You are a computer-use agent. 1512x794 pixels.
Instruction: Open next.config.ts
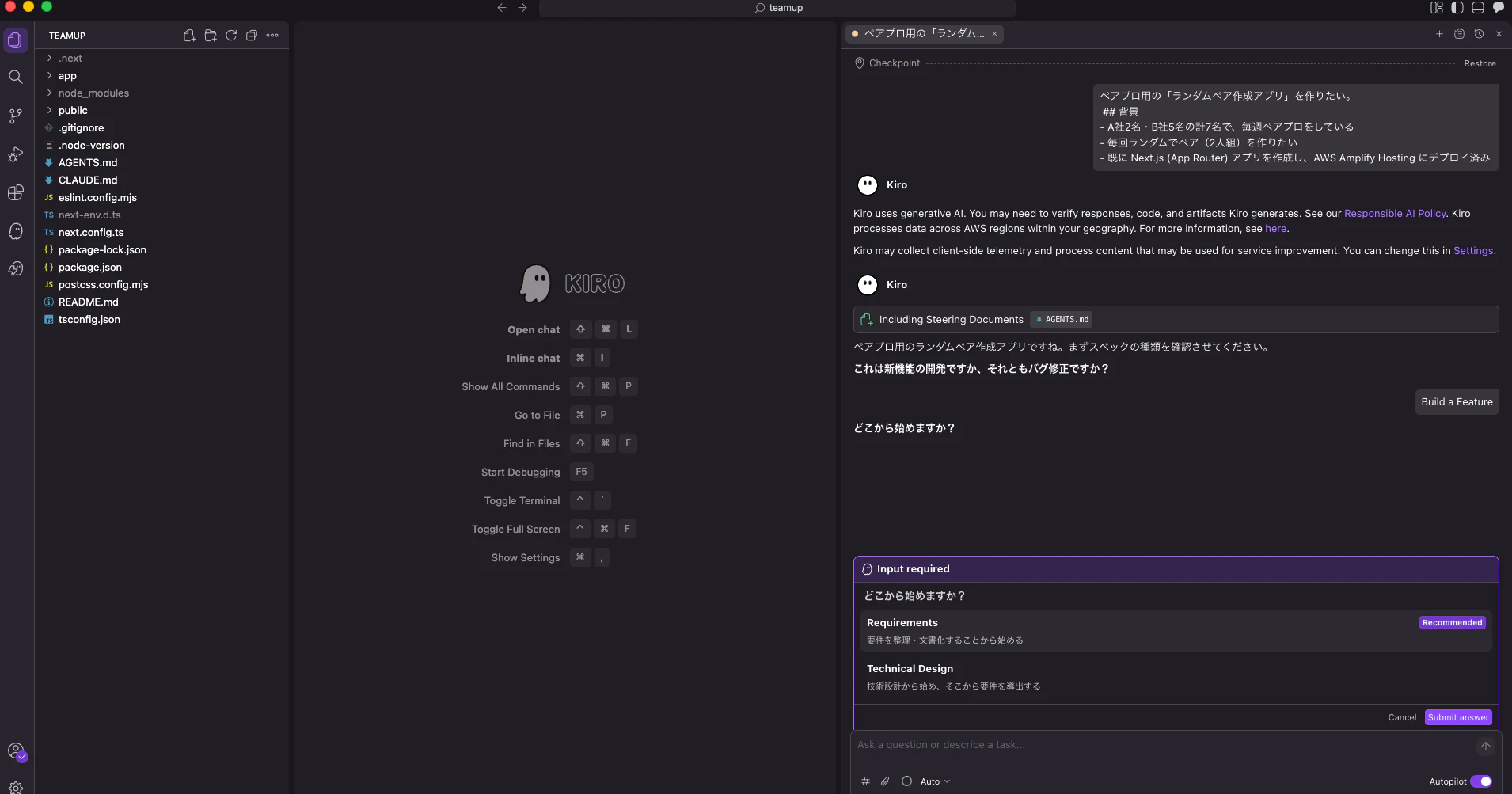tap(161, 233)
